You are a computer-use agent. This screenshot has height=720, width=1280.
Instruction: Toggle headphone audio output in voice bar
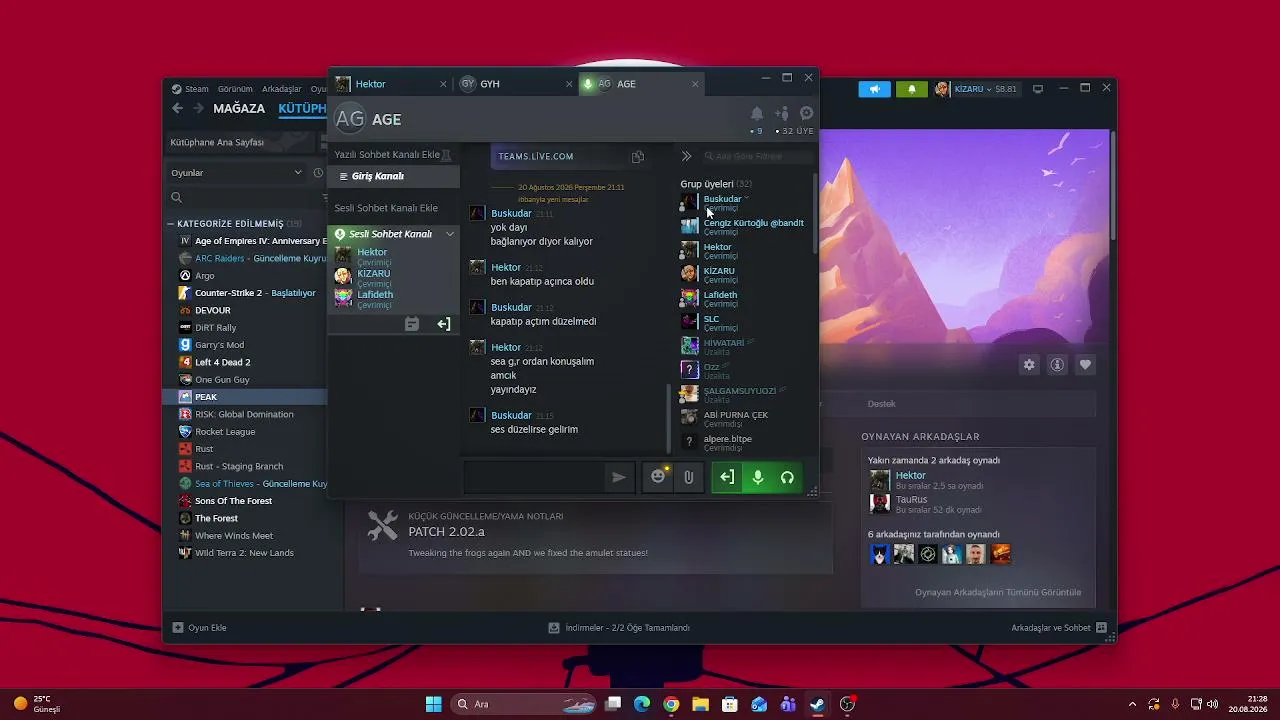coord(787,478)
